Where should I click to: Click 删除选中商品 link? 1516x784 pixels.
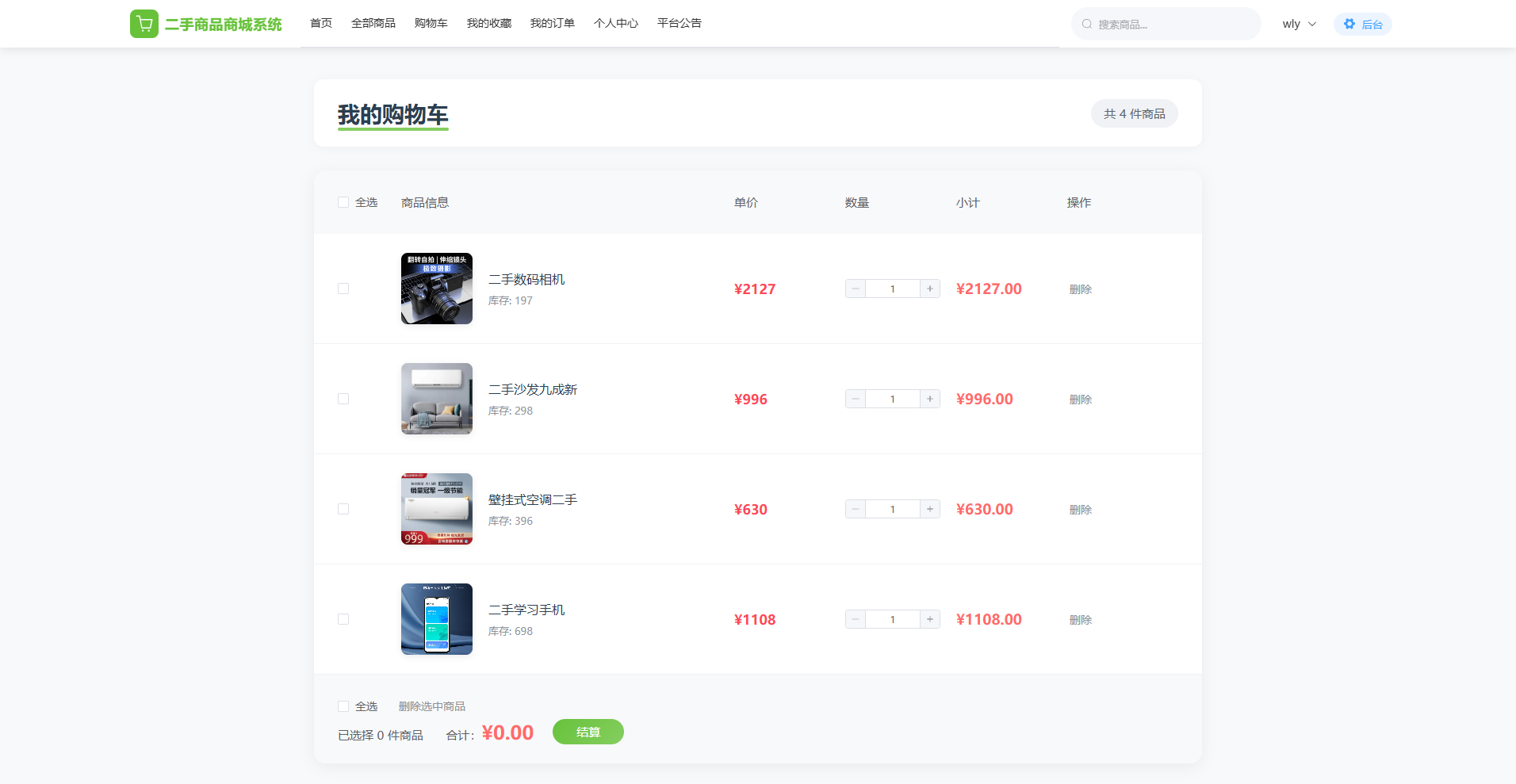[x=431, y=706]
